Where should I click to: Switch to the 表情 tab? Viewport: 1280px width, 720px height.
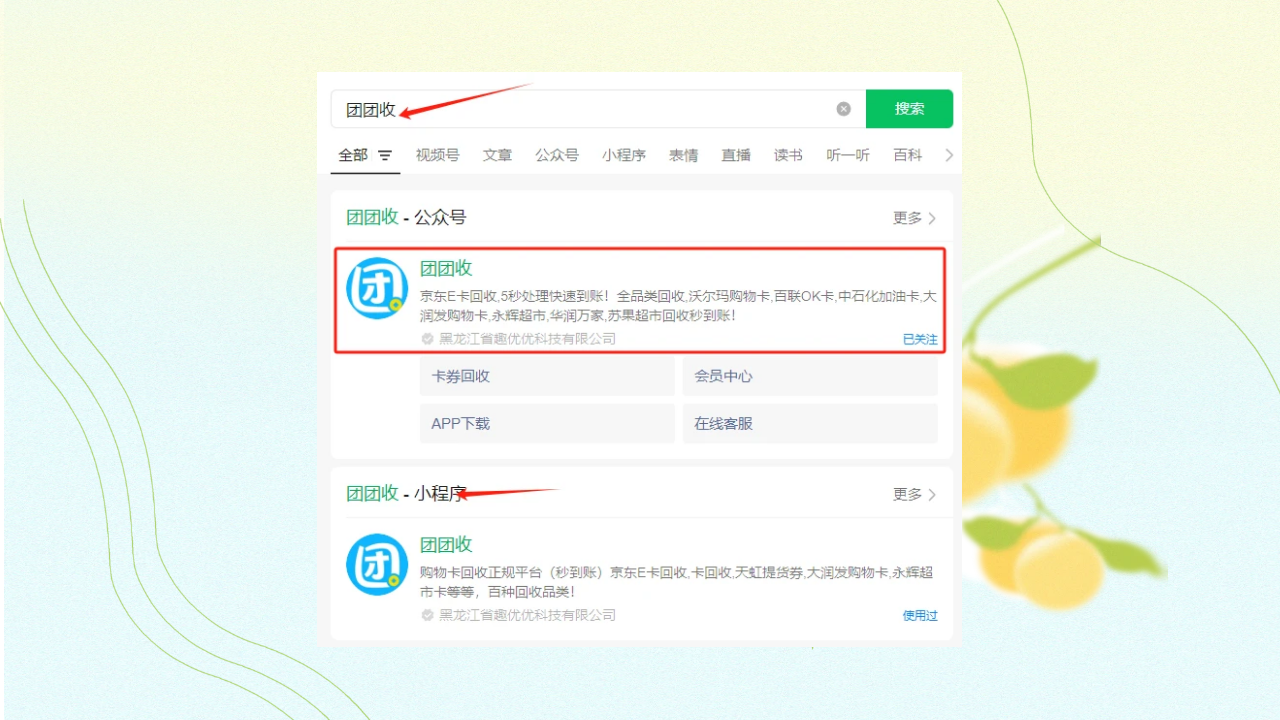point(684,155)
